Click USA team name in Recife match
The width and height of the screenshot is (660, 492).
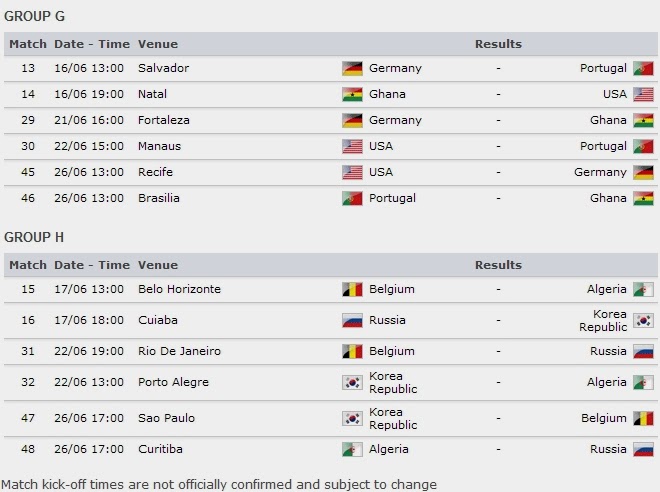[381, 172]
